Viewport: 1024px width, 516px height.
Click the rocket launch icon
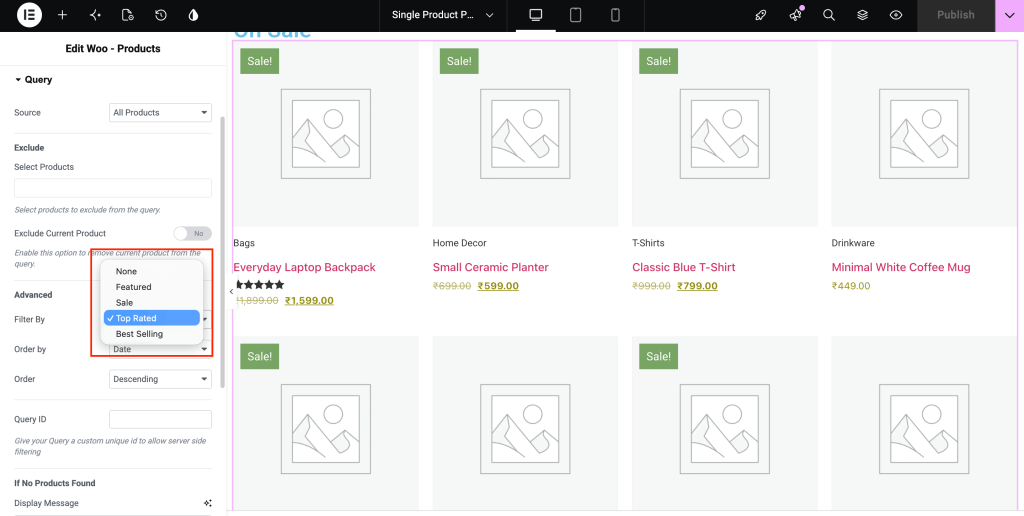(x=761, y=15)
